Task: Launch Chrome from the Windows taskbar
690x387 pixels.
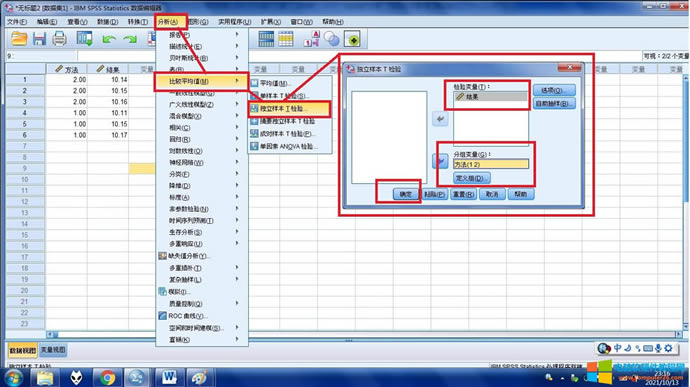Action: (x=107, y=377)
